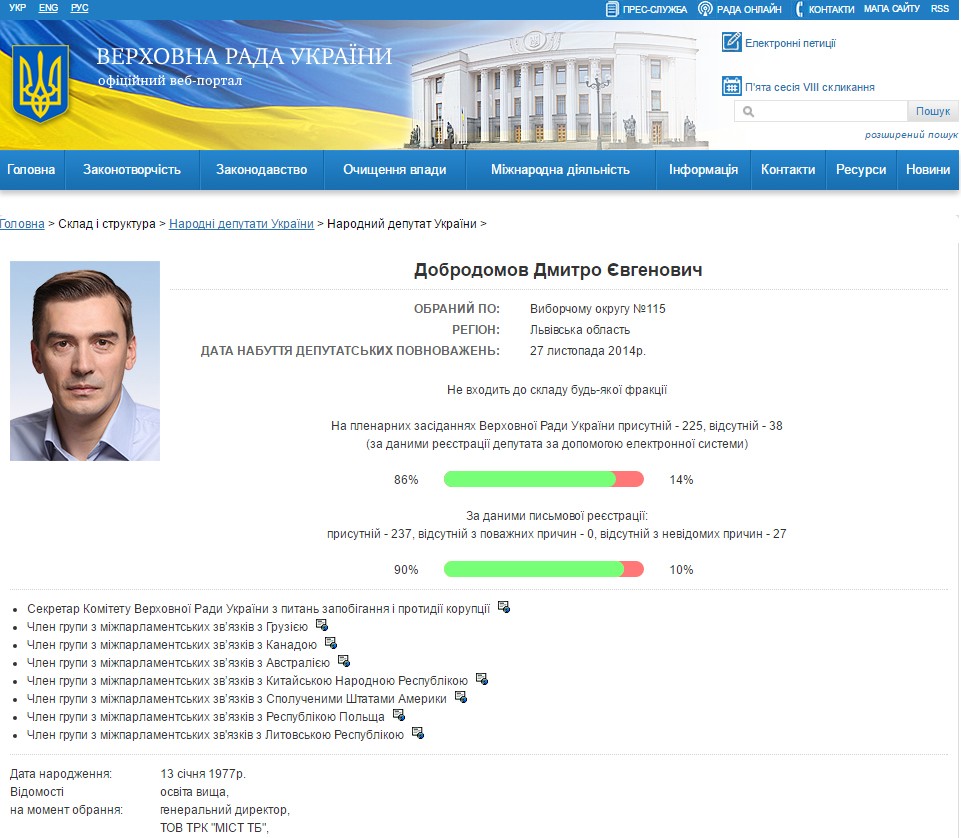
Task: Click Народні депутати України breadcrumb link
Action: click(241, 224)
